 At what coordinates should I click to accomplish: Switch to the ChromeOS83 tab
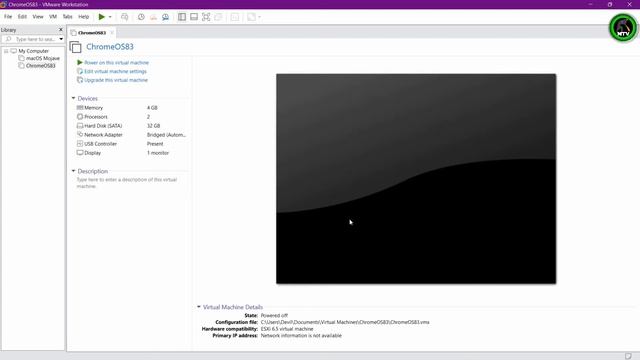click(x=92, y=33)
